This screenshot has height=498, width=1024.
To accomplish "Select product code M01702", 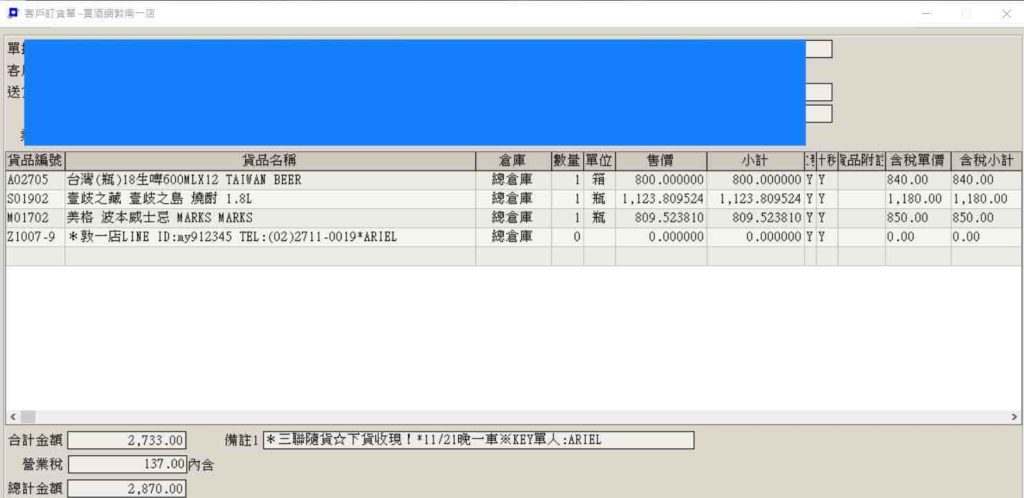I will tap(35, 218).
